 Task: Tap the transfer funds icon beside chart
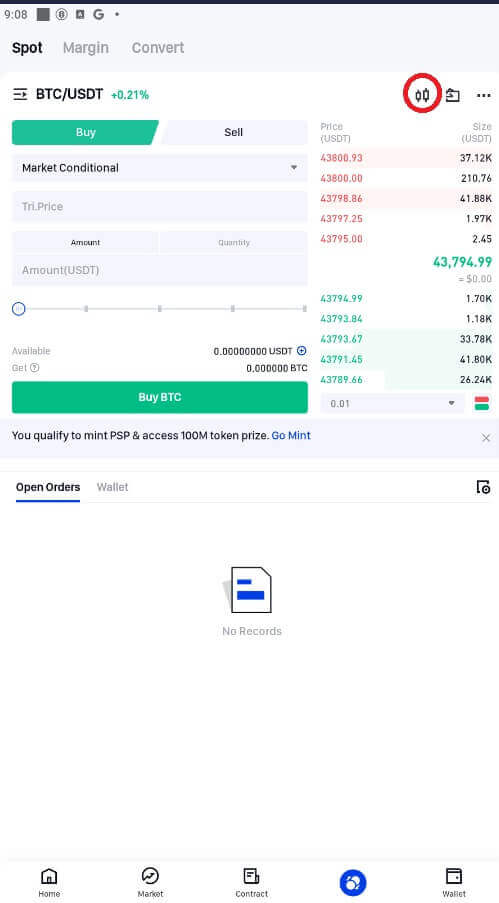pos(453,95)
